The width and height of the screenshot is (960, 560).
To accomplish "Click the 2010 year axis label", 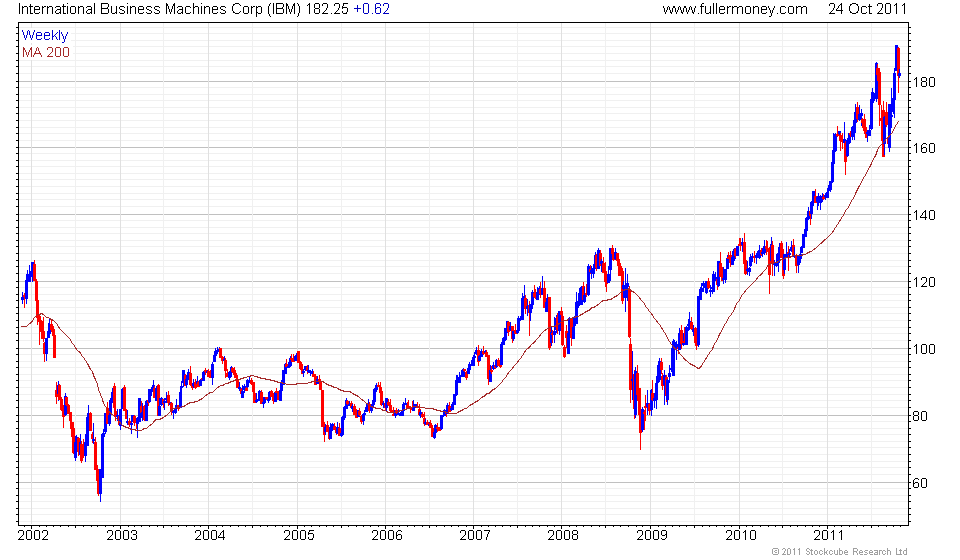I will [x=741, y=536].
